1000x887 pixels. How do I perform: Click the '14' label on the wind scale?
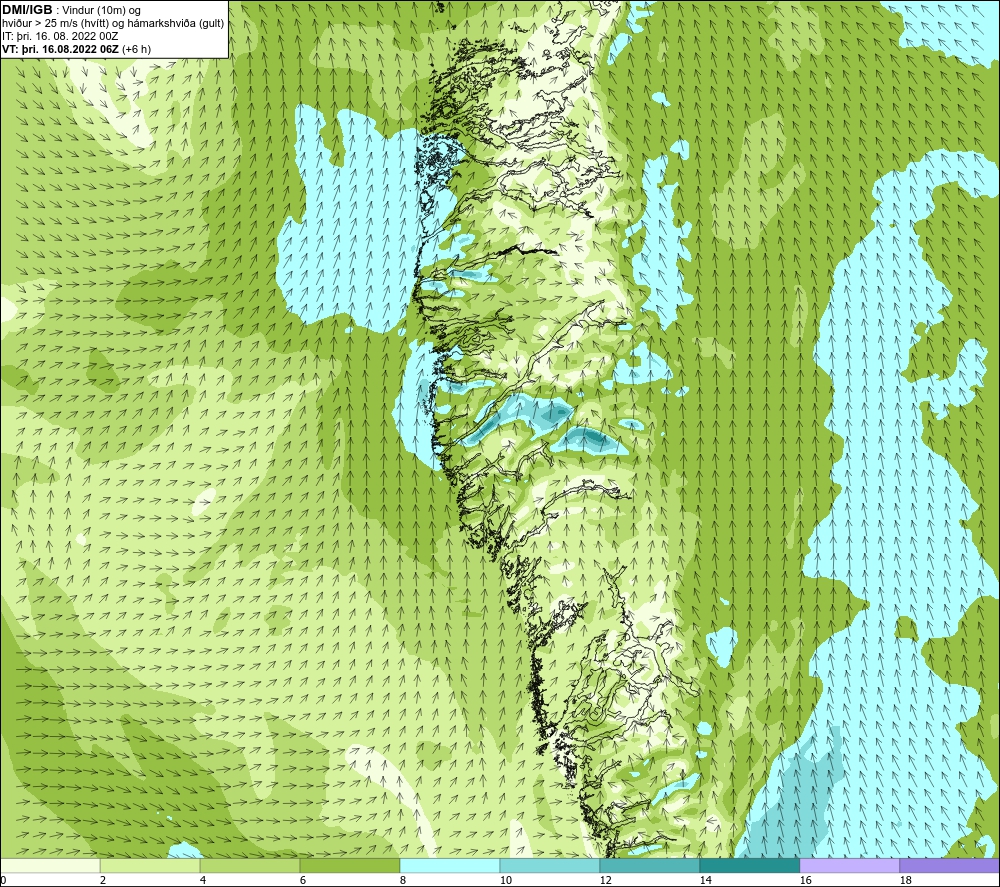(x=705, y=881)
